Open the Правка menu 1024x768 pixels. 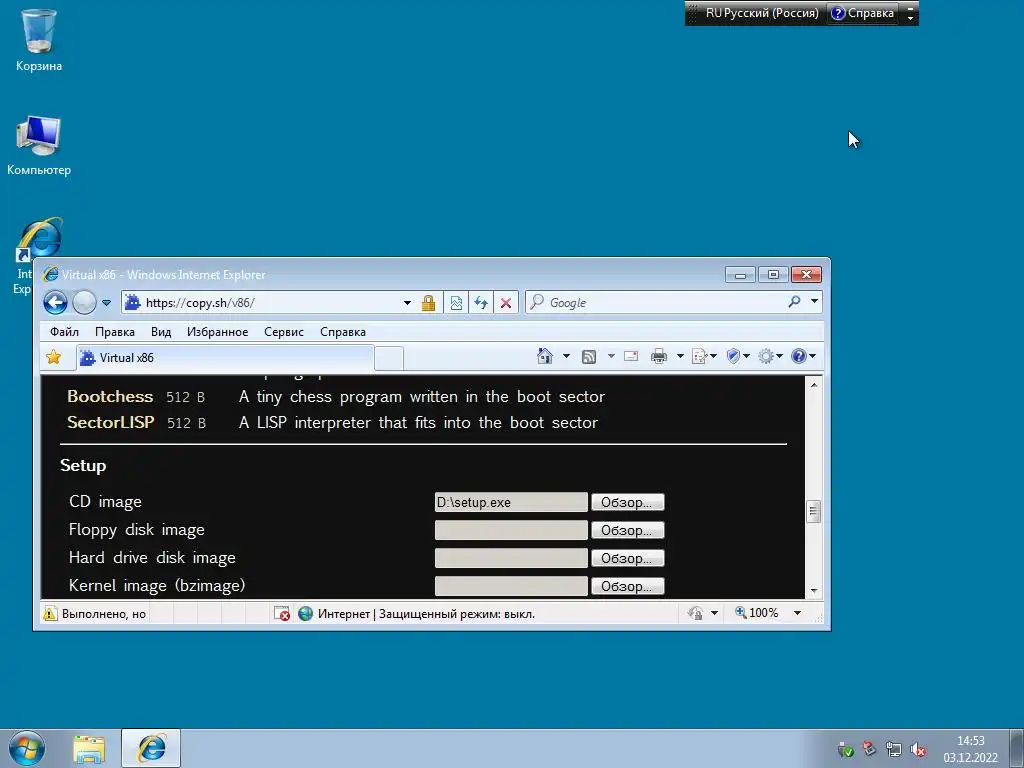click(115, 332)
